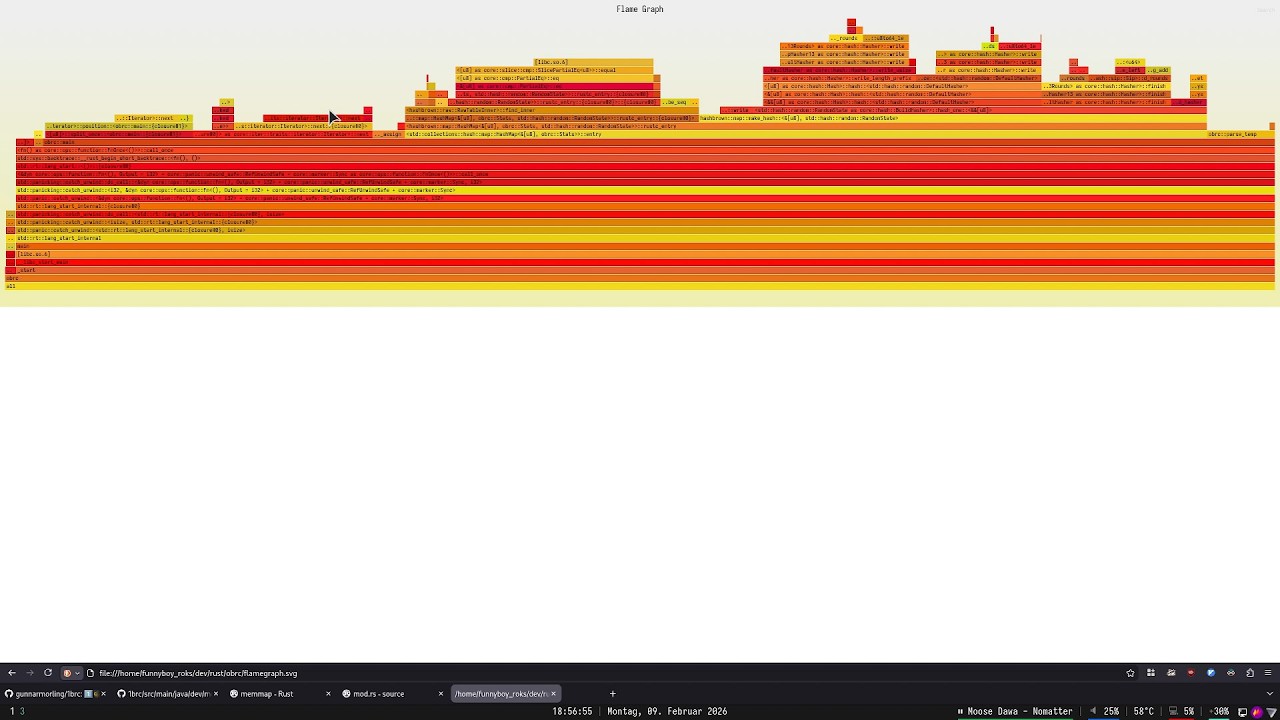Image resolution: width=1280 pixels, height=720 pixels.
Task: Select the obrc frame above all
Action: tap(640, 278)
